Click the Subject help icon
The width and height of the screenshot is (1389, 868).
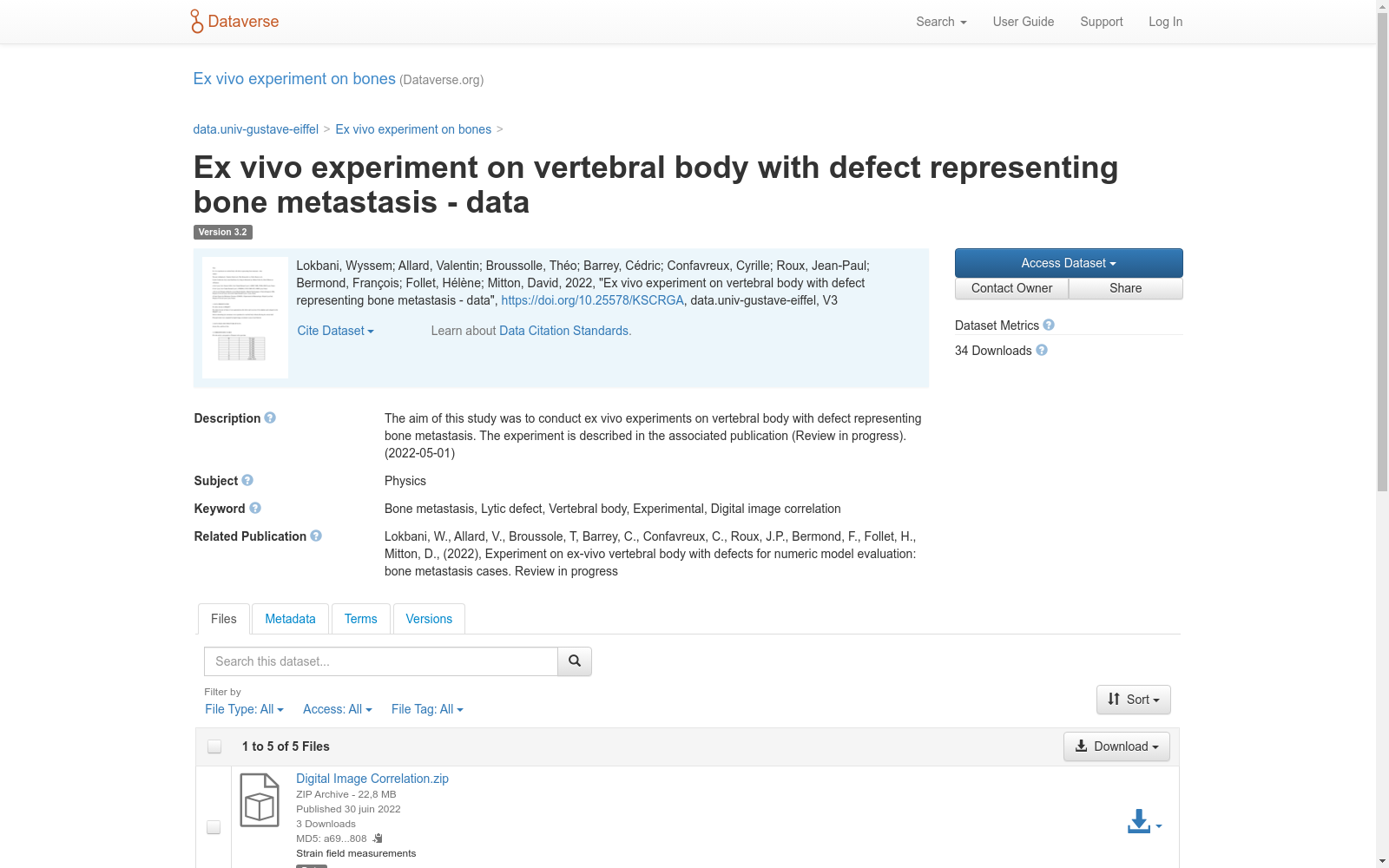tap(247, 480)
